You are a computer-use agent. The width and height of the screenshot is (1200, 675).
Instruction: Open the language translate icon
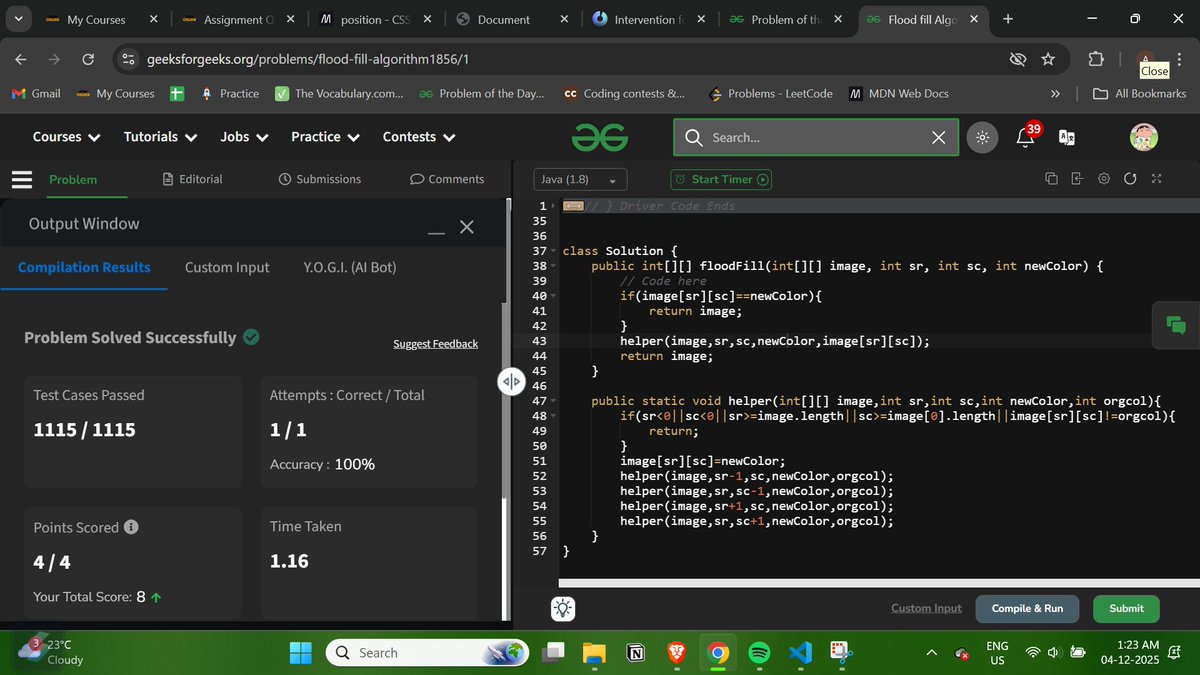[x=1067, y=138]
